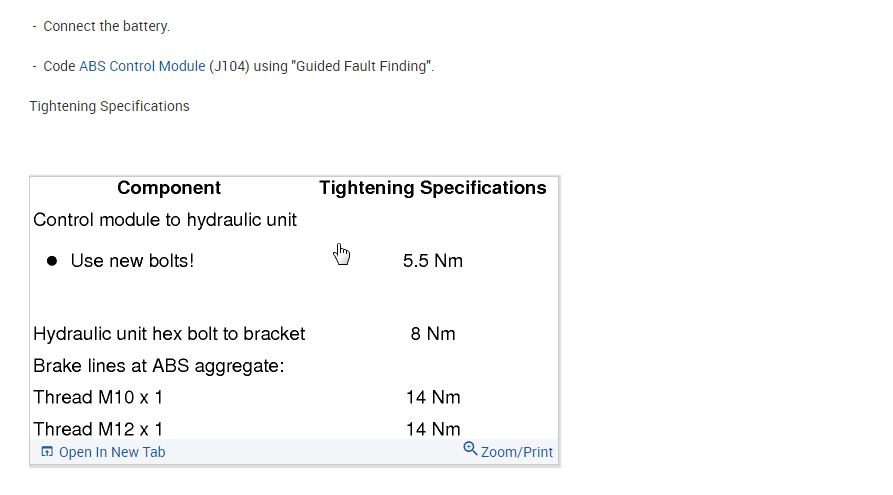Click the bullet before Use new bolts
Image resolution: width=893 pixels, height=495 pixels.
[x=52, y=261]
